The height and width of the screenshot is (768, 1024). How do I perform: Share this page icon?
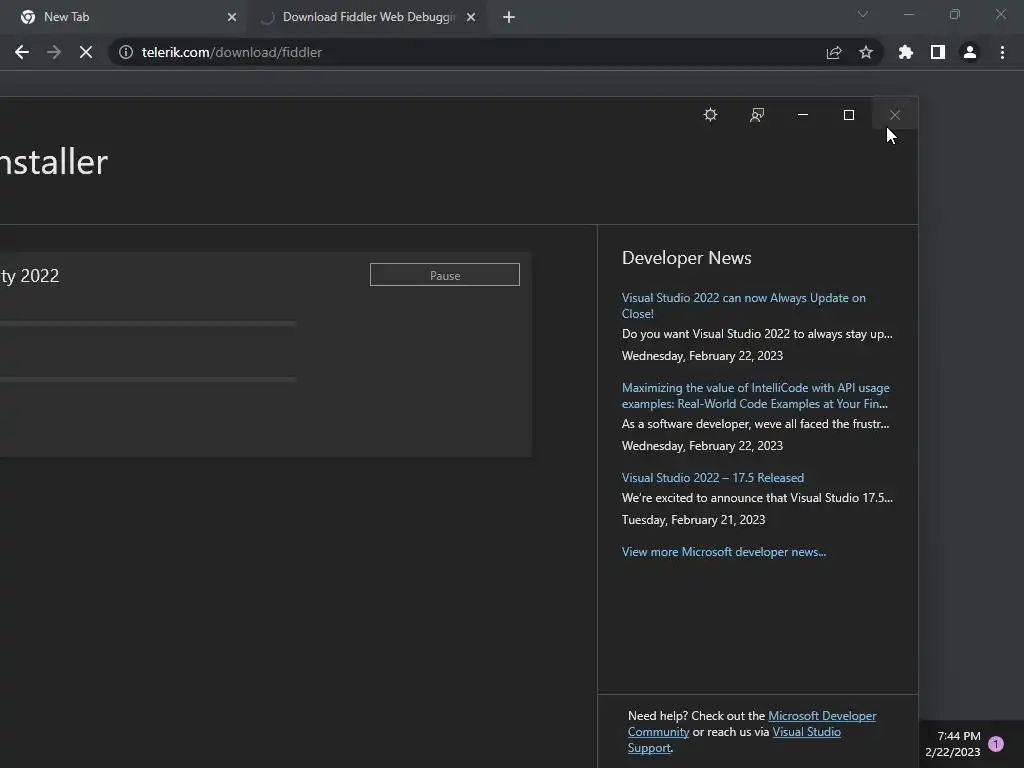click(x=834, y=52)
